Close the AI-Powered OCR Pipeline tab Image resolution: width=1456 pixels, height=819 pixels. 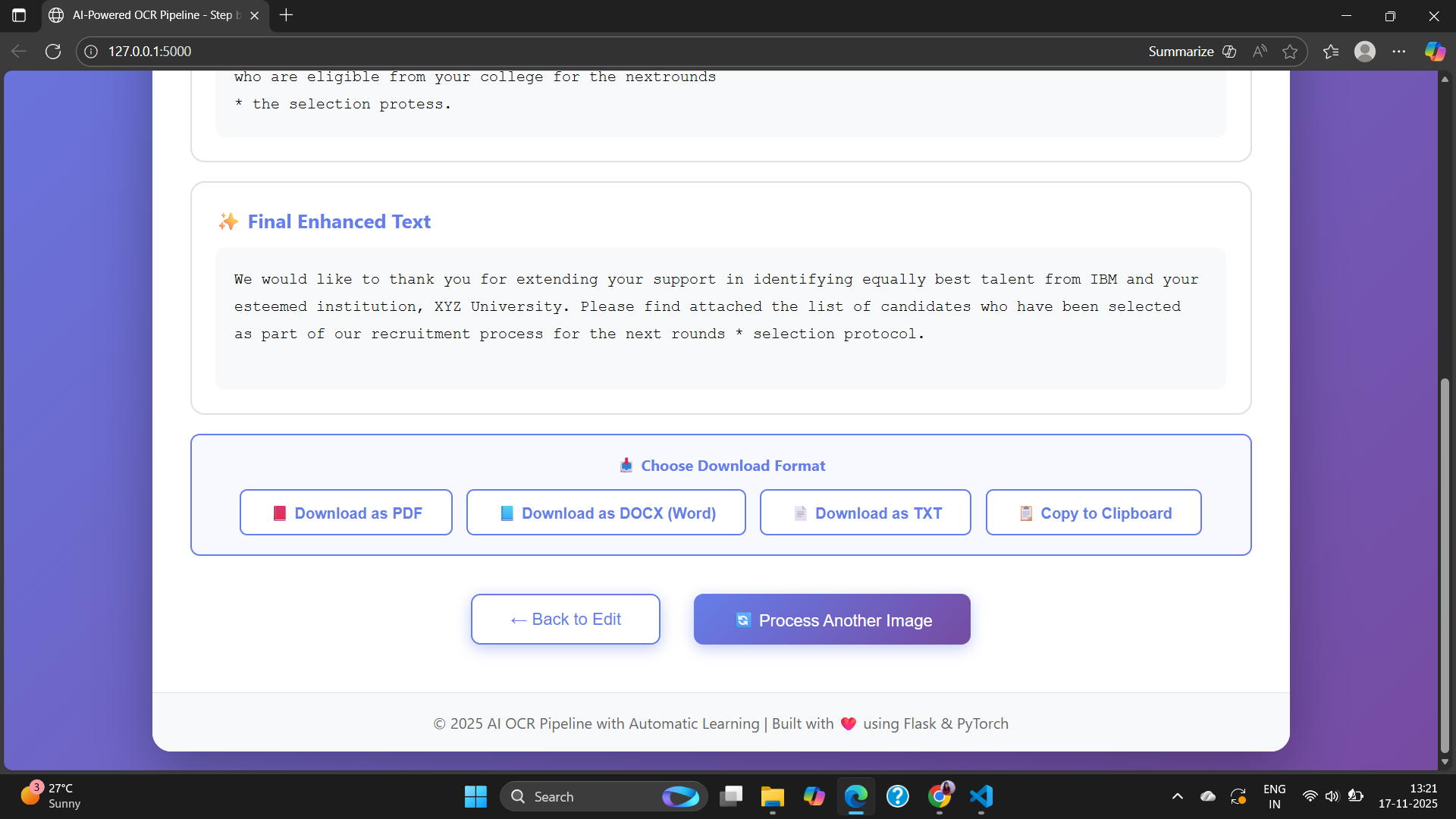tap(255, 15)
